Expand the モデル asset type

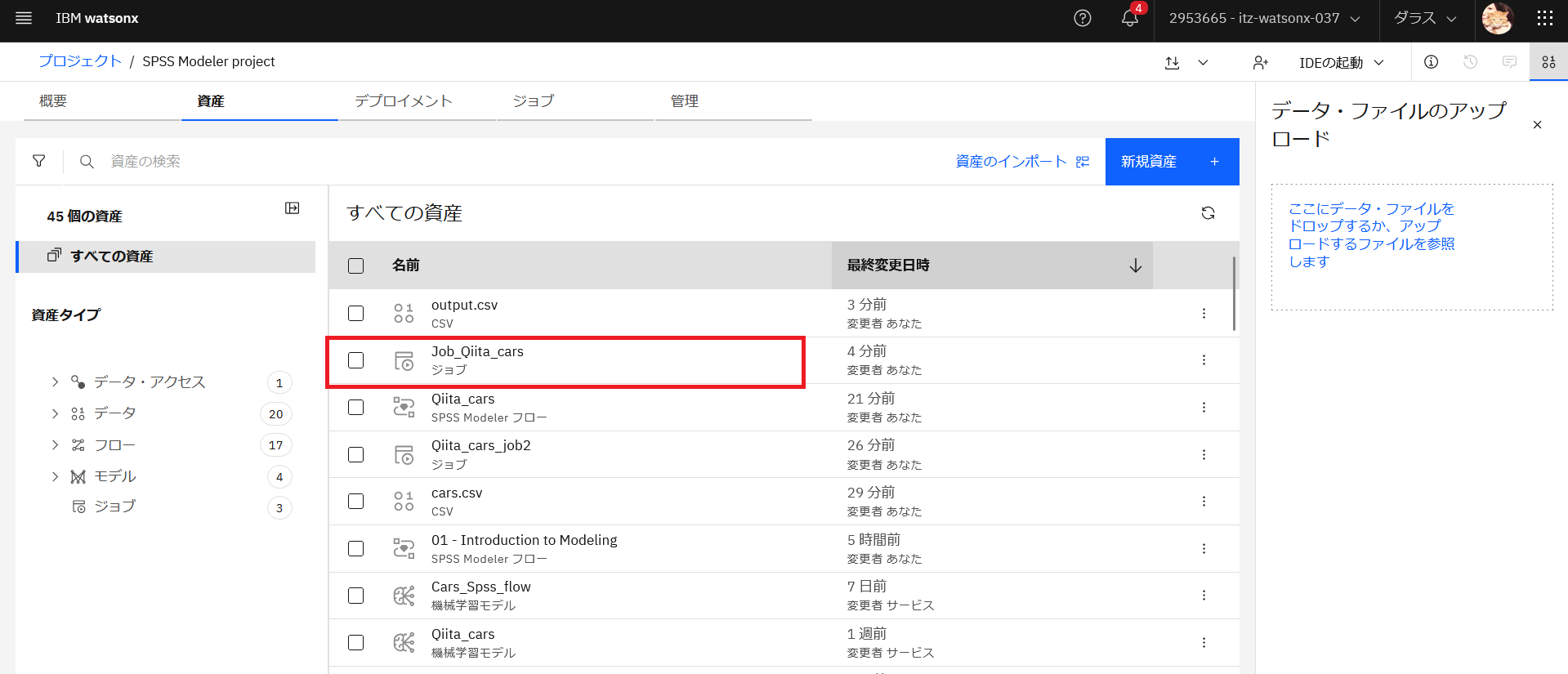click(x=55, y=476)
